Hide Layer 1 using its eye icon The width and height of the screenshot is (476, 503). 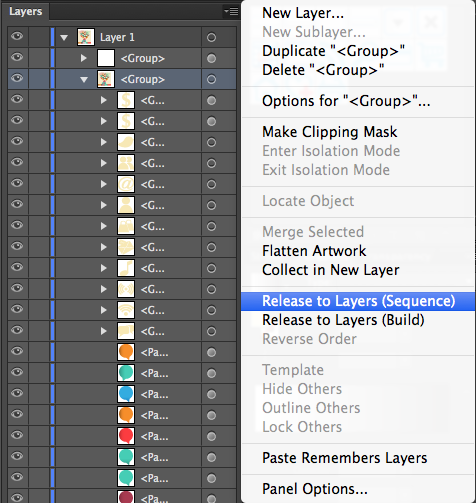pos(17,36)
